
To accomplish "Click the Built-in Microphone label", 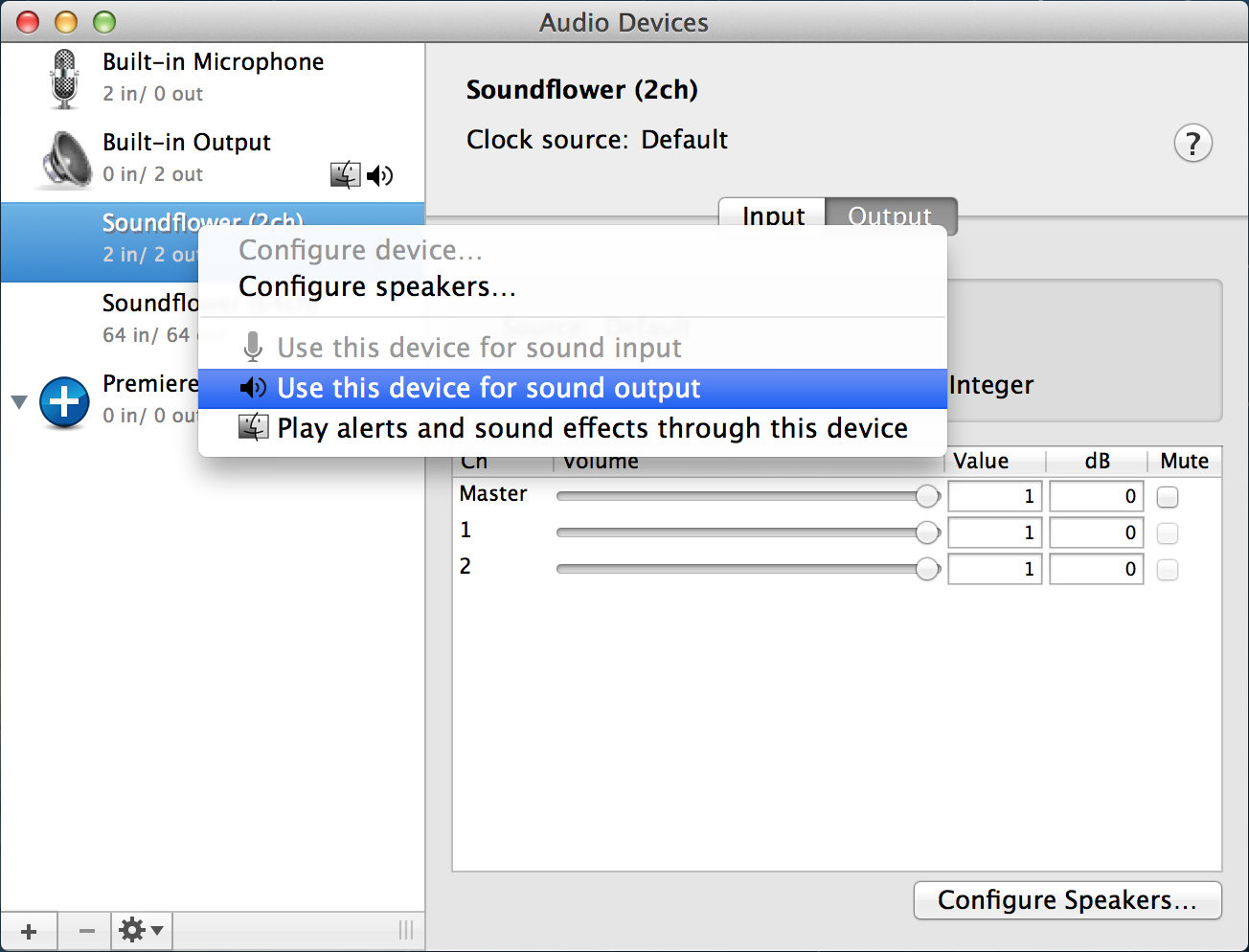I will point(214,62).
